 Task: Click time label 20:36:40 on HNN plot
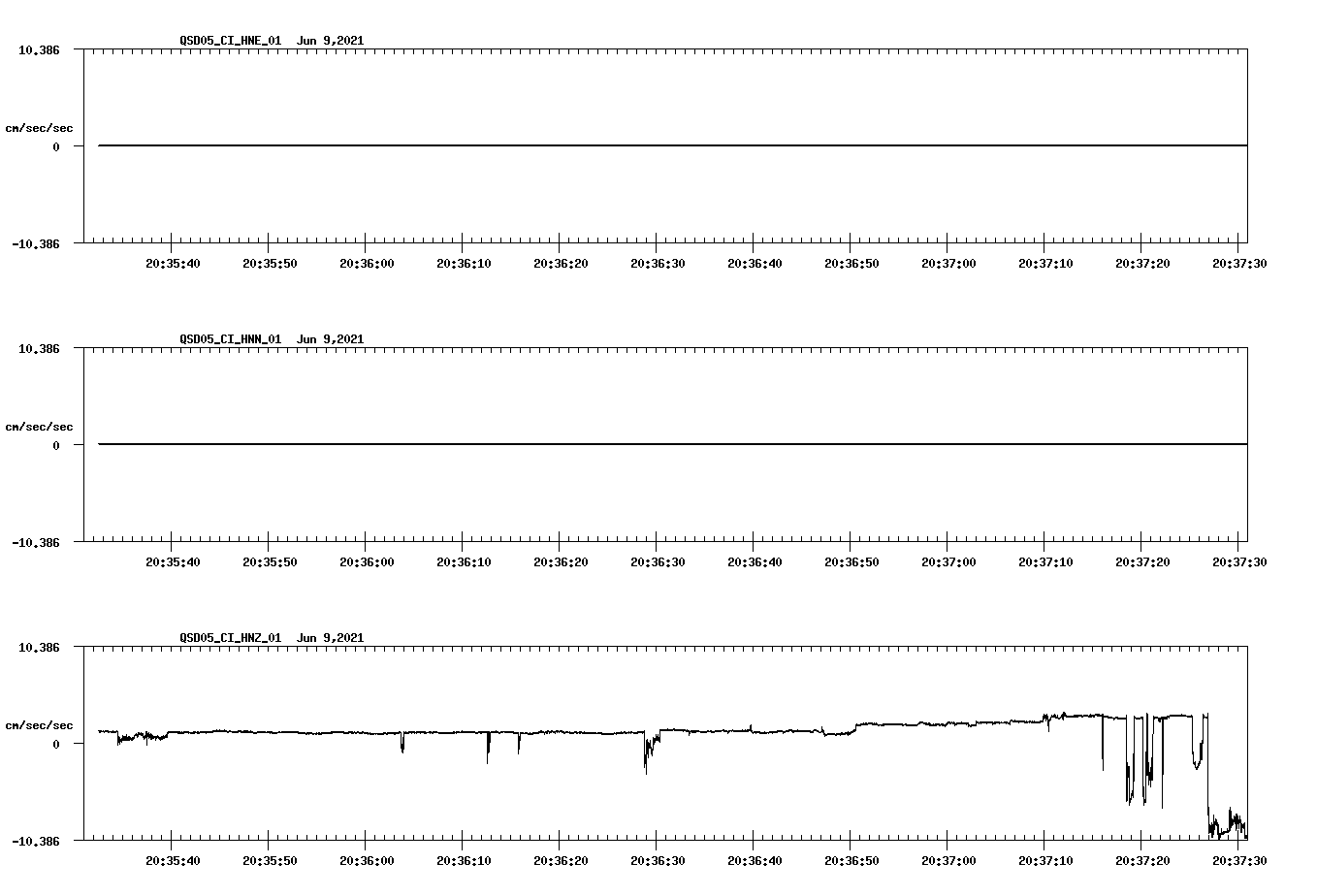click(x=755, y=561)
